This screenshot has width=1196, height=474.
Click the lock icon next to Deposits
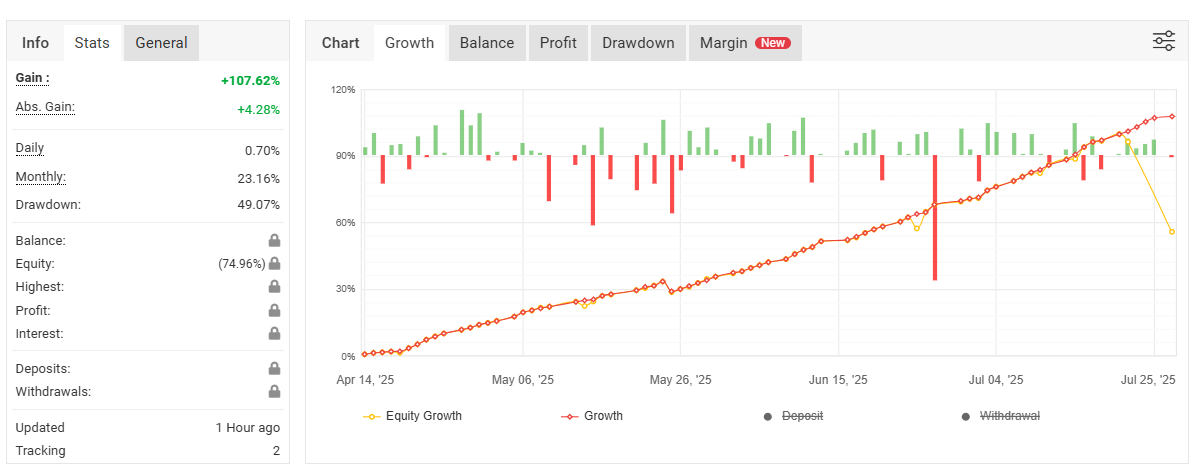(274, 368)
